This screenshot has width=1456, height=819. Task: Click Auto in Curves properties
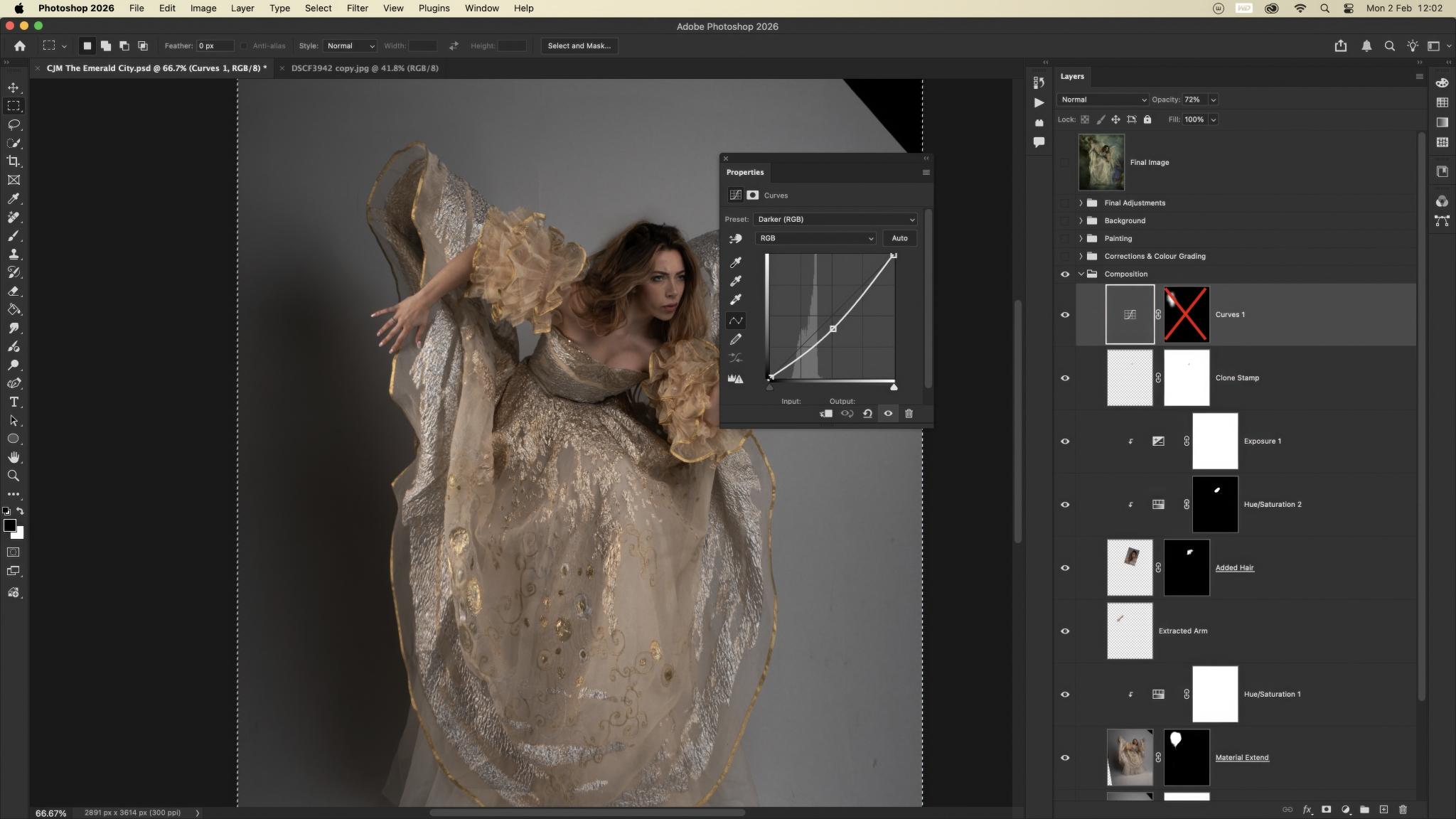click(x=899, y=239)
